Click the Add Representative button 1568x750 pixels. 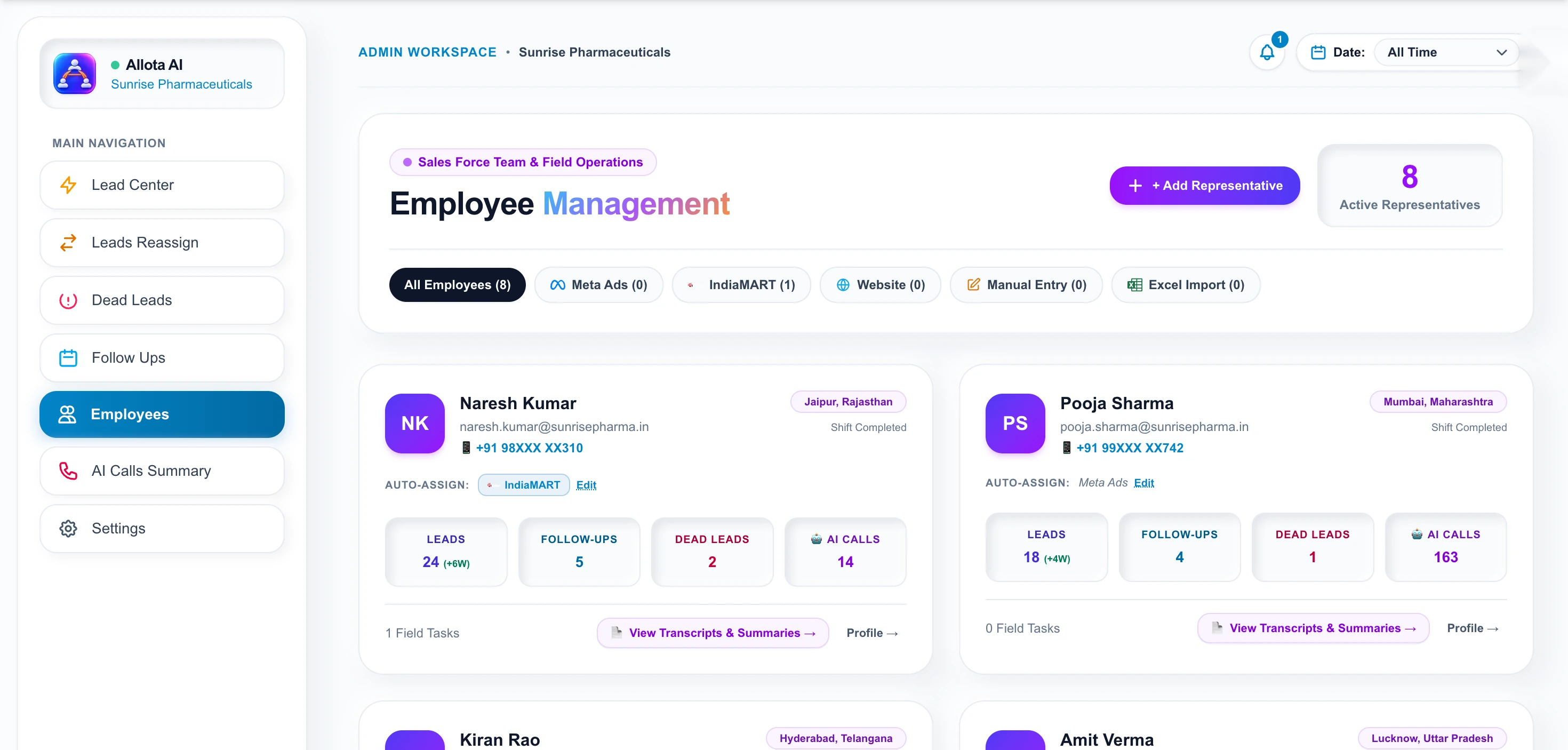pos(1204,186)
